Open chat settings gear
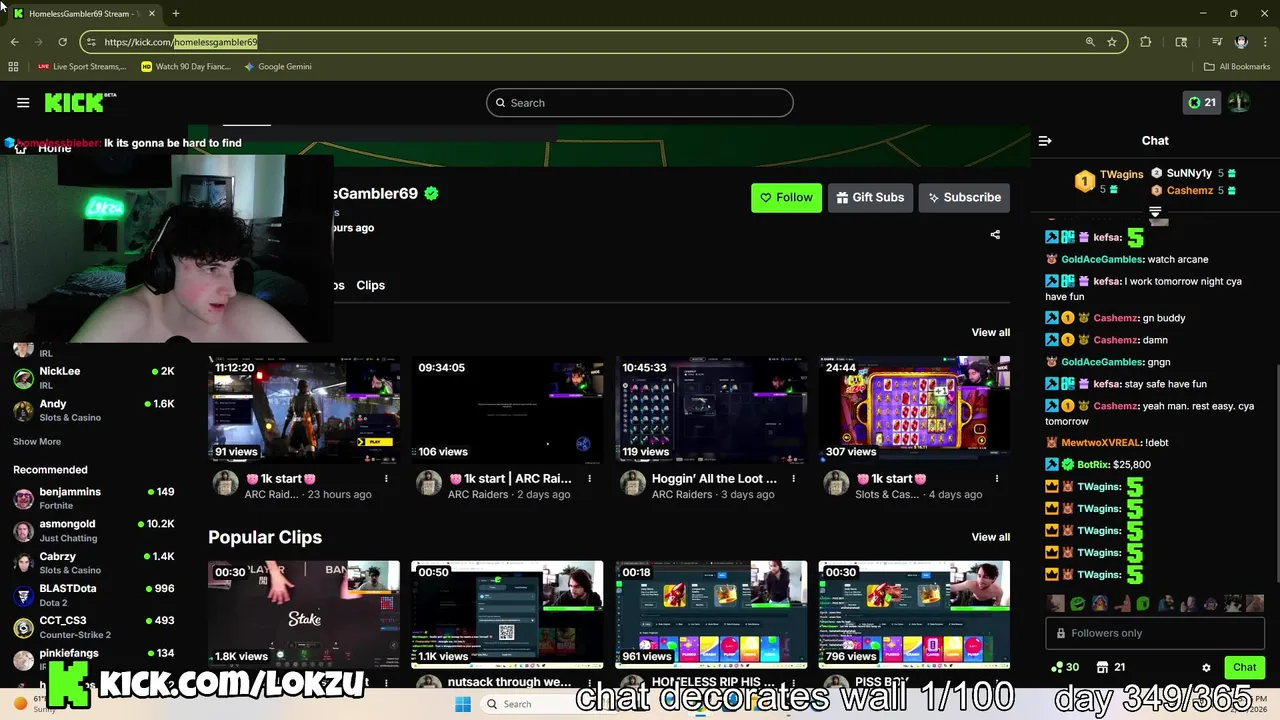 click(x=1206, y=667)
